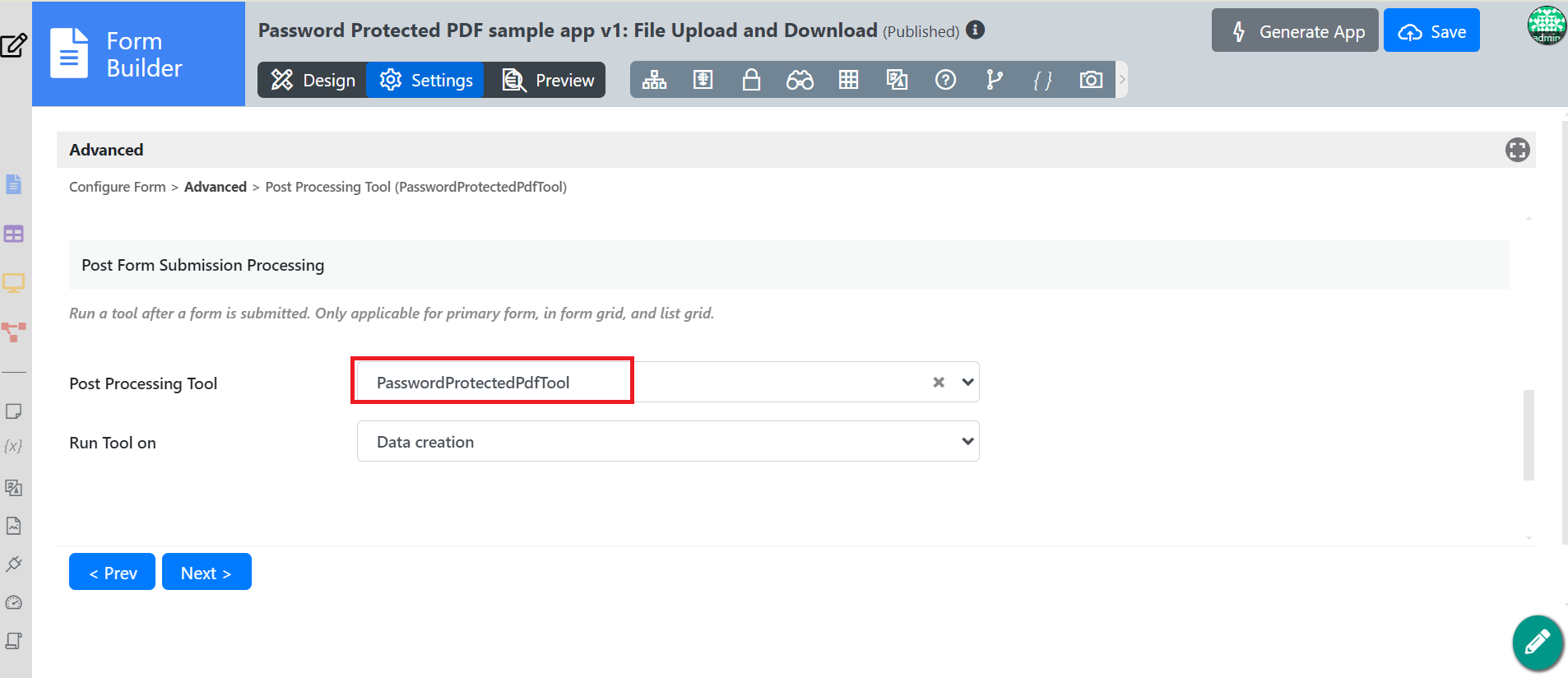Click the translate icon in top toolbar

pyautogui.click(x=897, y=80)
